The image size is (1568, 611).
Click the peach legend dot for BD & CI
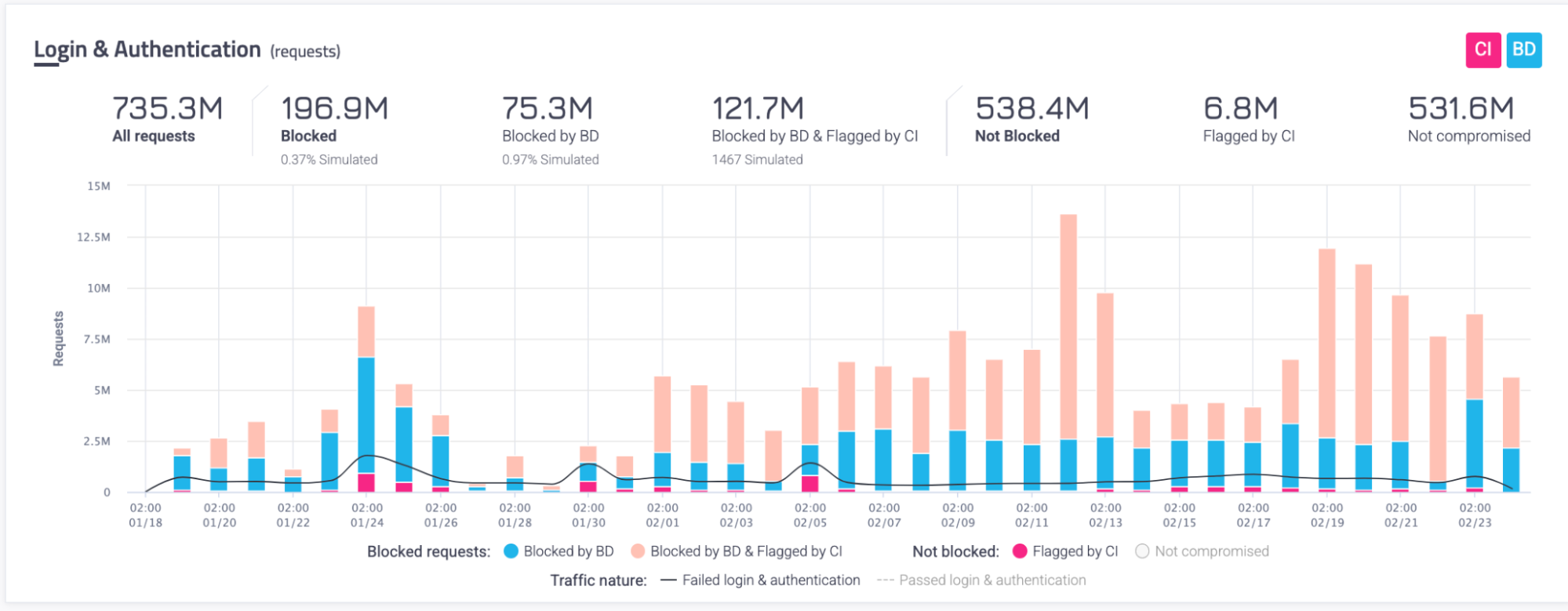pyautogui.click(x=638, y=551)
